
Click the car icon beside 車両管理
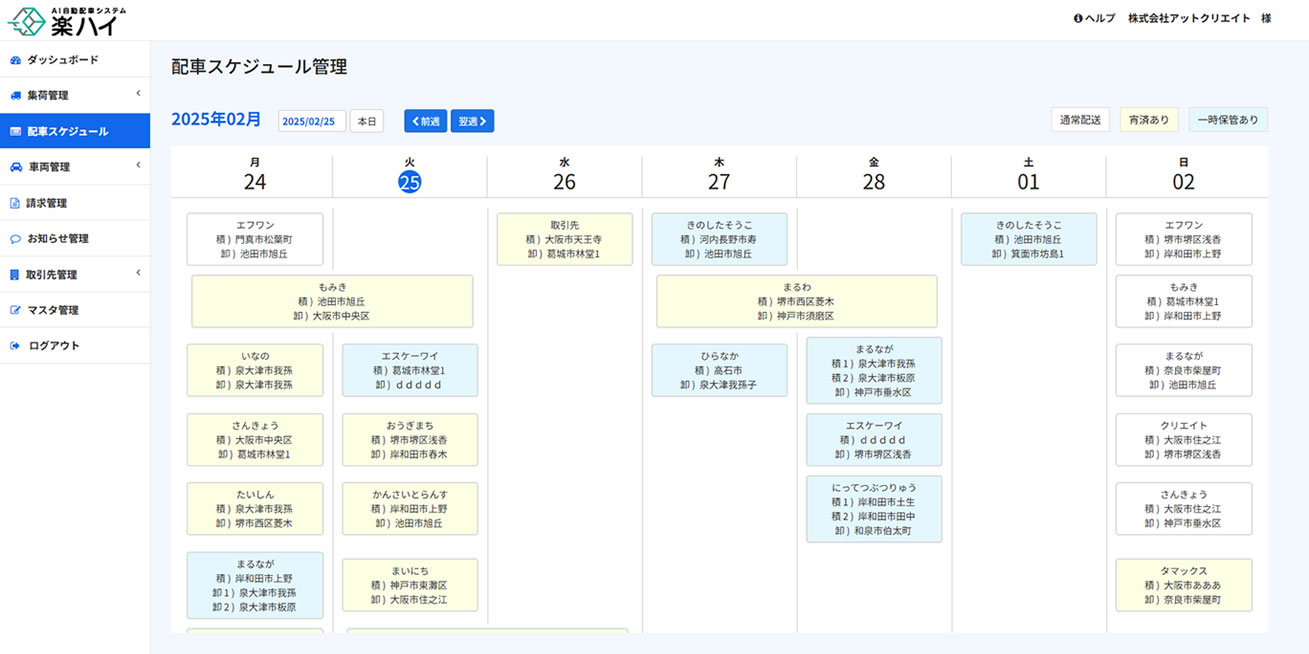(15, 167)
